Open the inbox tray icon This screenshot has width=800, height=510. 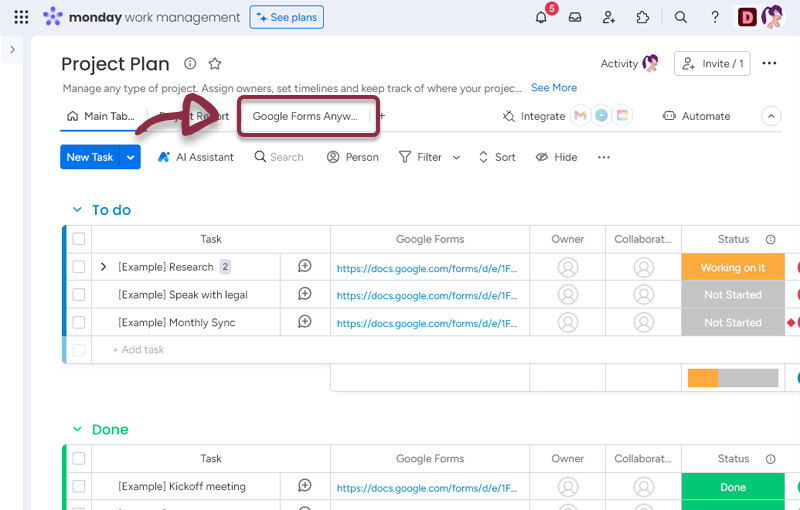[575, 17]
